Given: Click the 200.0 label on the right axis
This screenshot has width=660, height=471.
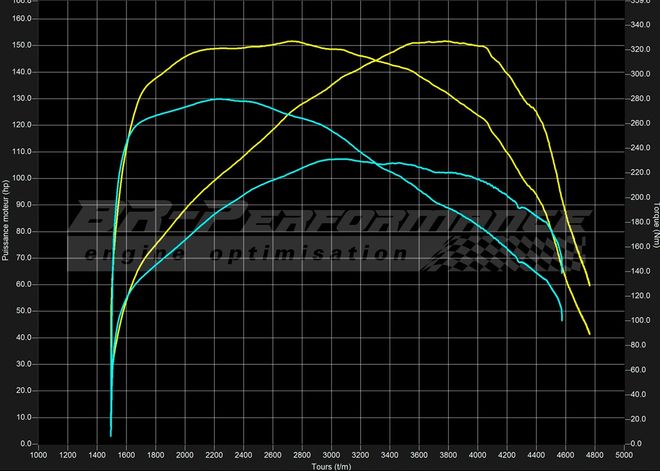Looking at the screenshot, I should tap(639, 197).
